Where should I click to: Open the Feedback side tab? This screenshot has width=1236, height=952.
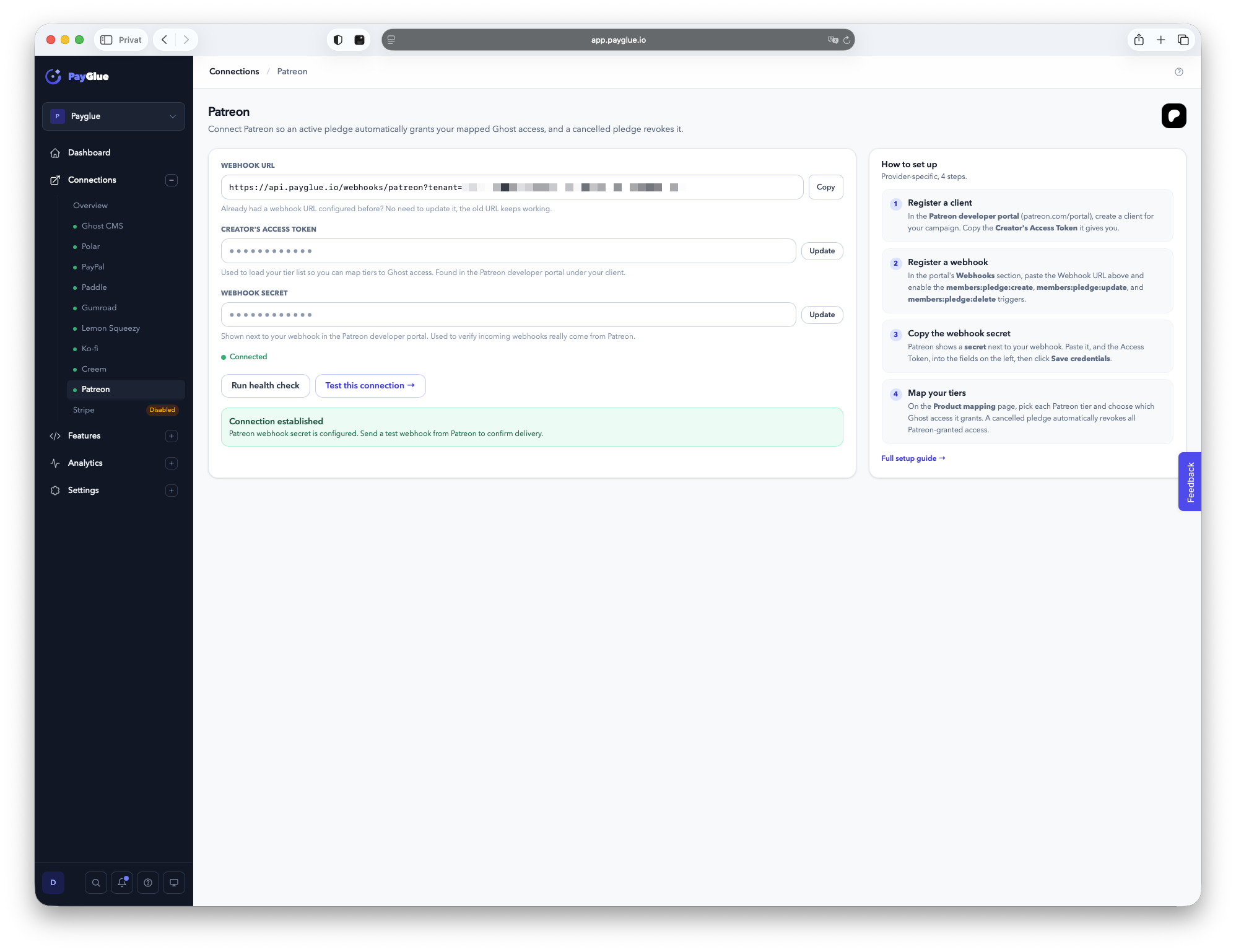(x=1190, y=482)
